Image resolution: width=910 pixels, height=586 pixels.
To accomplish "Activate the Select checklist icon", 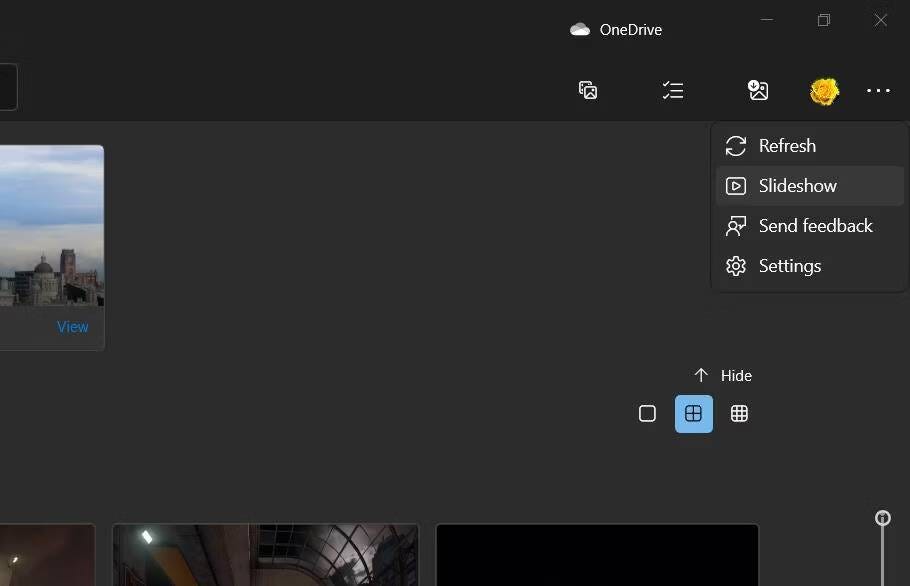I will point(673,91).
